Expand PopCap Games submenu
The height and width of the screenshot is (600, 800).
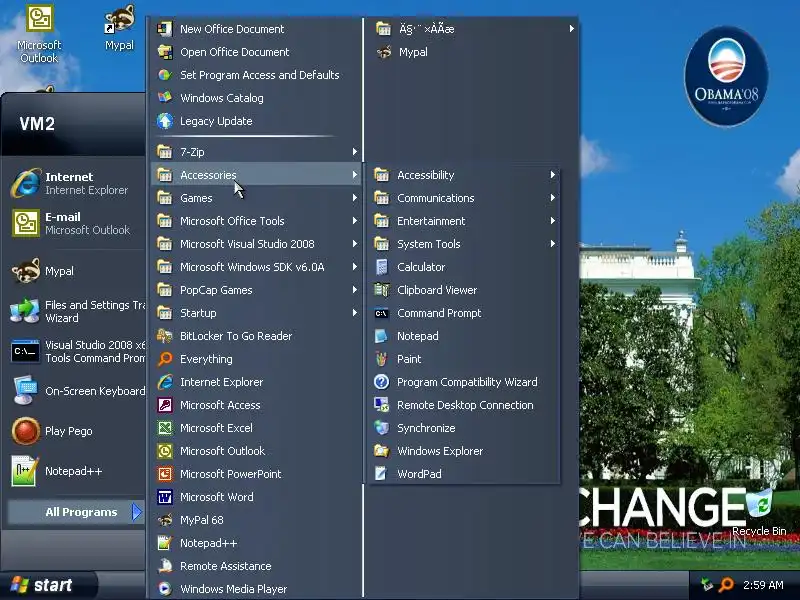(x=256, y=289)
